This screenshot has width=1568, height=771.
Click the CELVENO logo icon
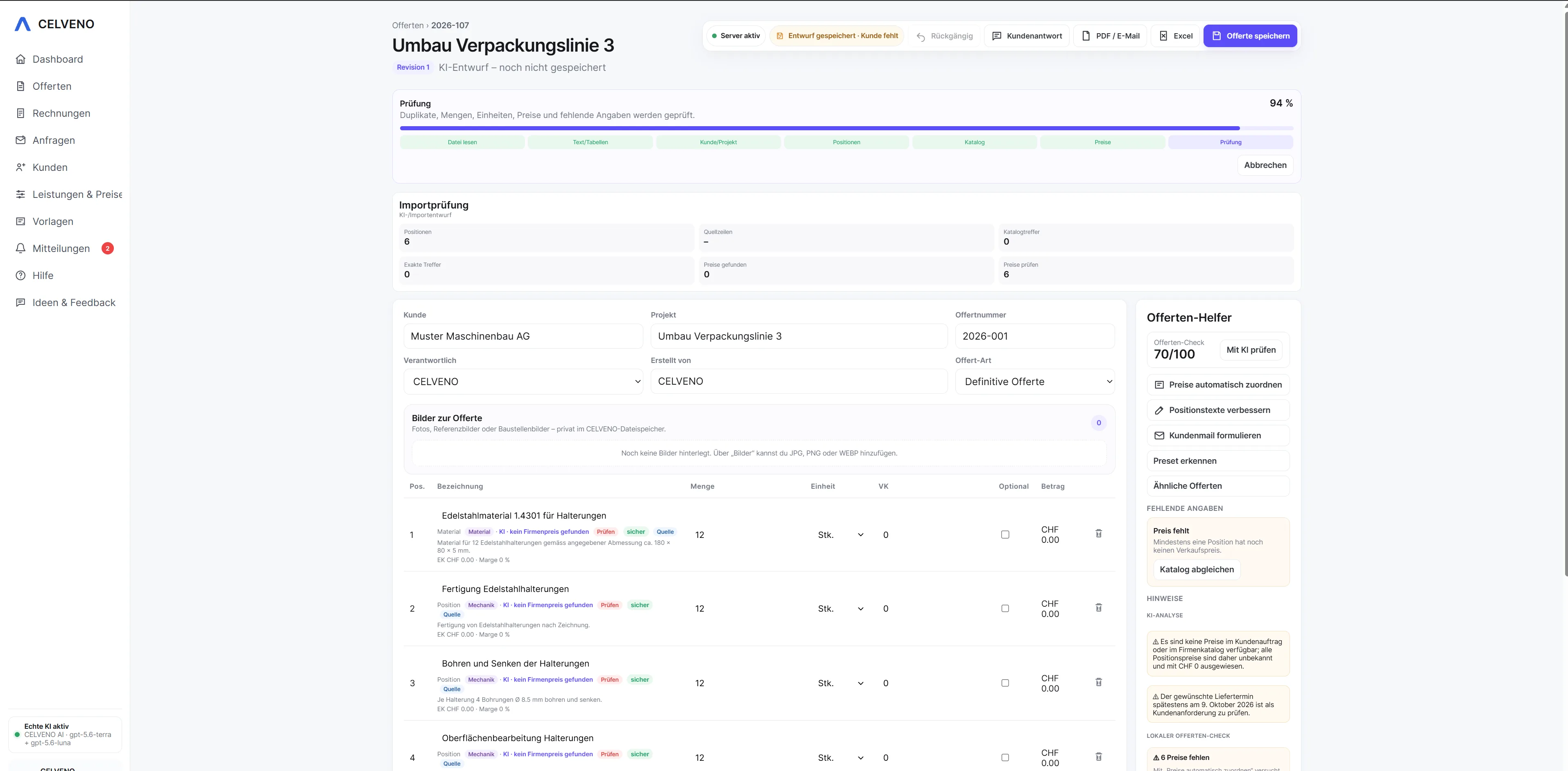pyautogui.click(x=23, y=24)
